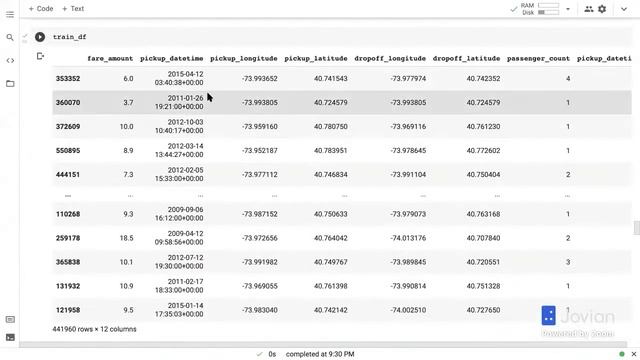Open the terminal icon at bottom left
640x360 pixels.
tap(10, 337)
